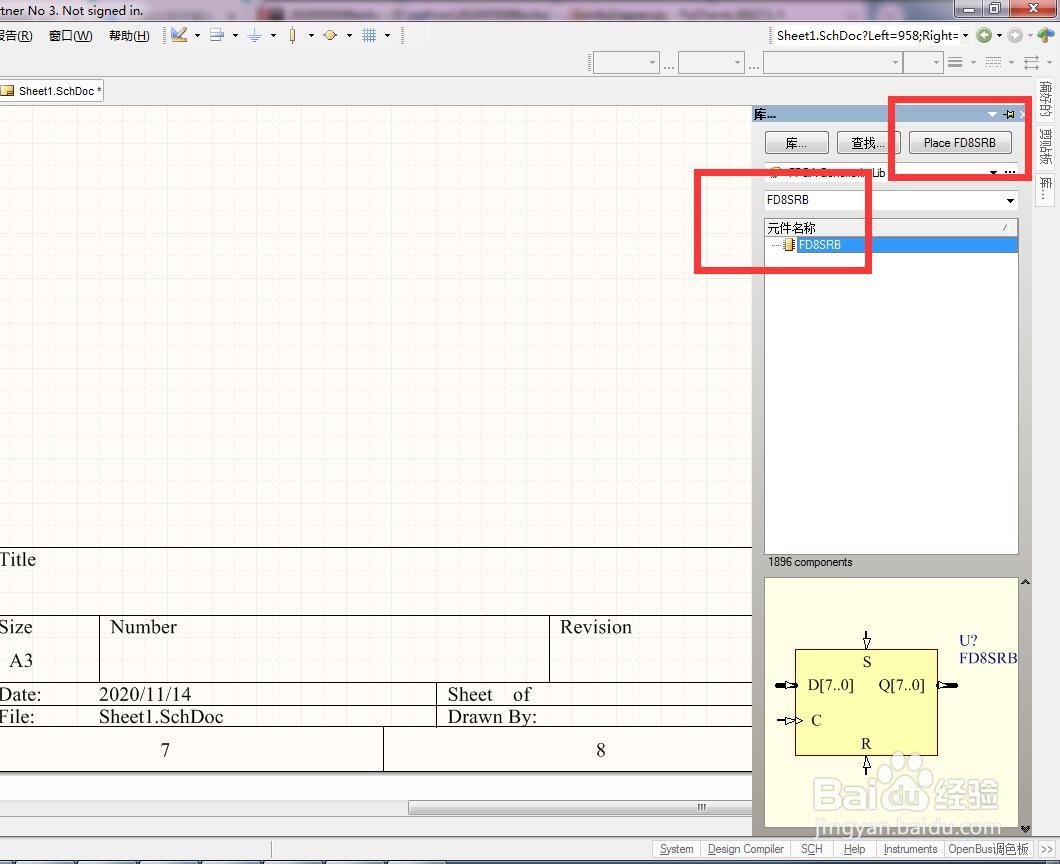Select the power sources ground icon
1060x864 pixels.
pos(255,35)
